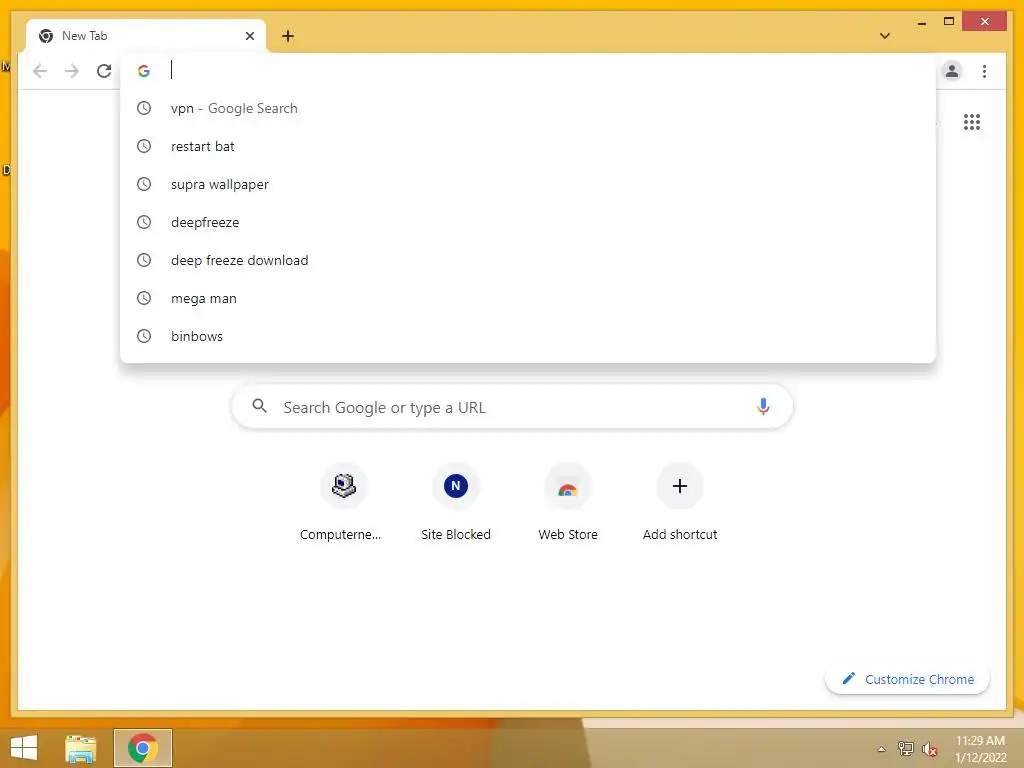
Task: Select the New Tab tab
Action: (146, 36)
